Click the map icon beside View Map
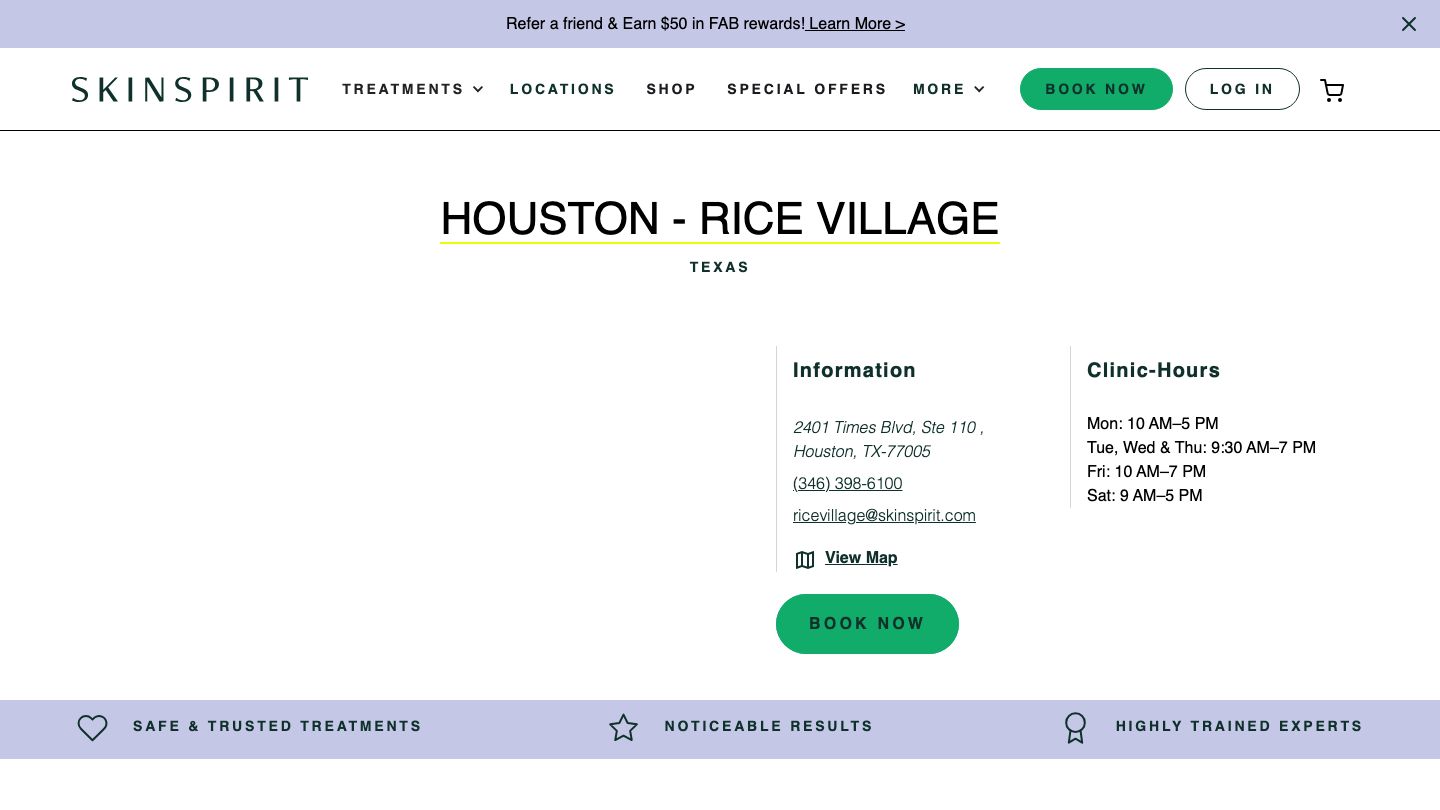Screen dimensions: 1440x810 click(805, 560)
